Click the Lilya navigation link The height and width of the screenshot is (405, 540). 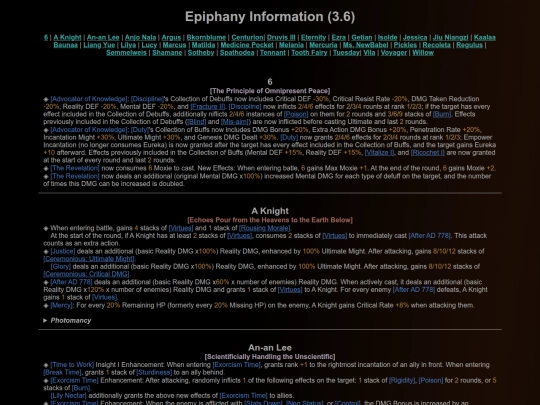point(128,45)
